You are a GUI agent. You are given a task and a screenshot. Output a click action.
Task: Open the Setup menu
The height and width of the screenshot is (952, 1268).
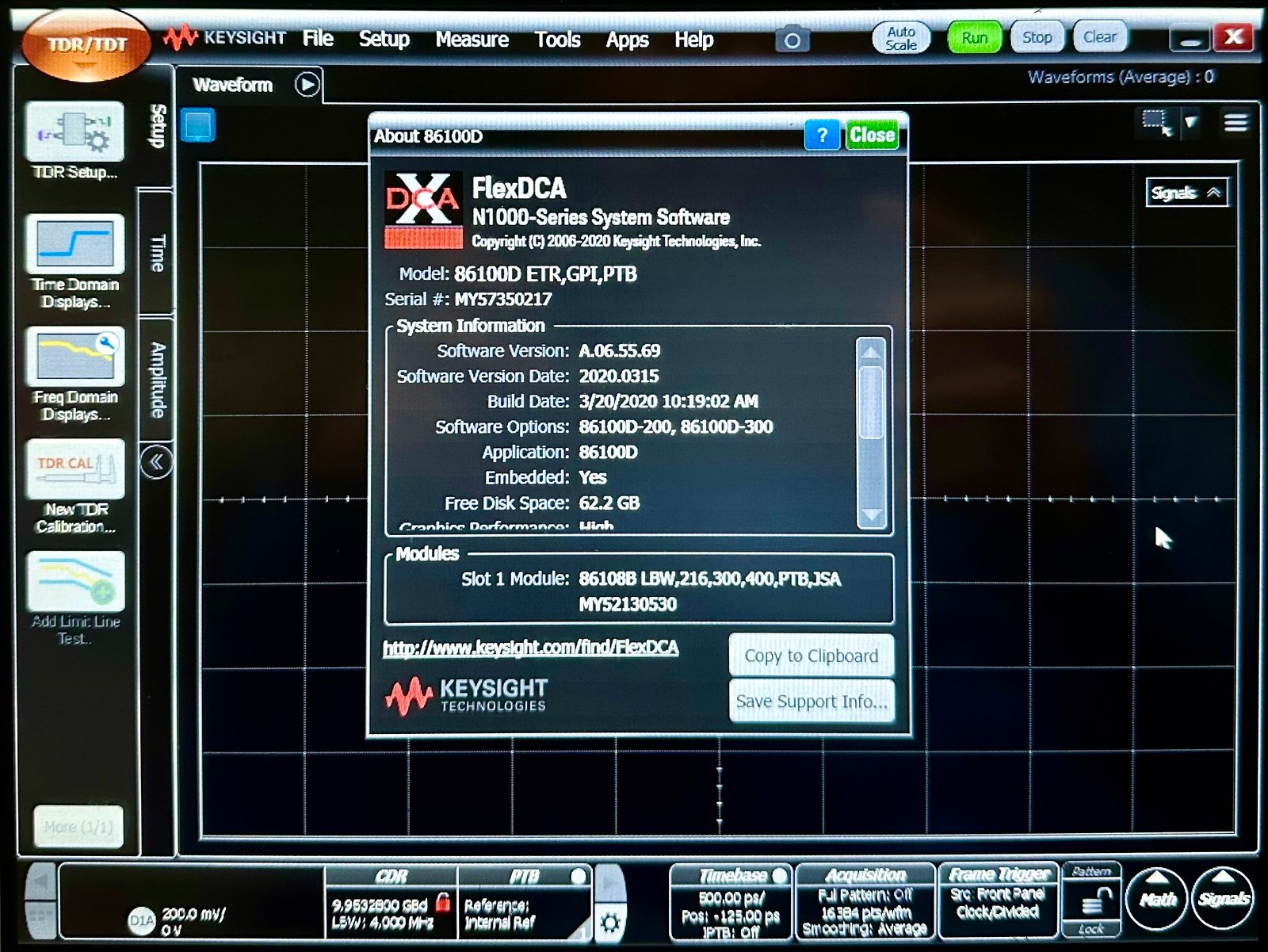384,39
